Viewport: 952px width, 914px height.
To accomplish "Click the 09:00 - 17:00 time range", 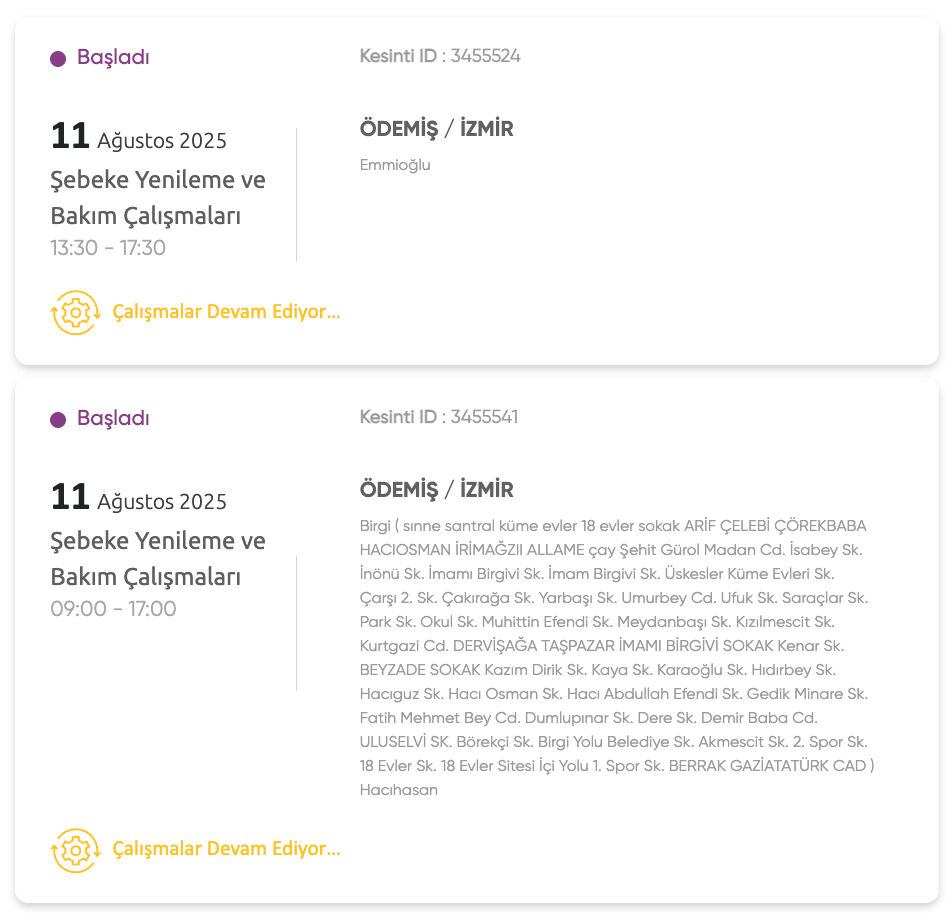I will (113, 609).
